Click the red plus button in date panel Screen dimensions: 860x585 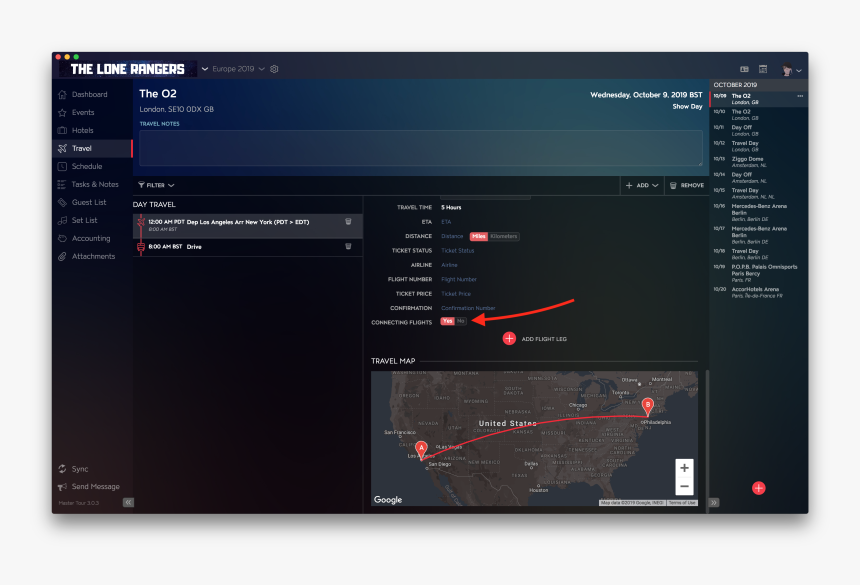pos(759,488)
